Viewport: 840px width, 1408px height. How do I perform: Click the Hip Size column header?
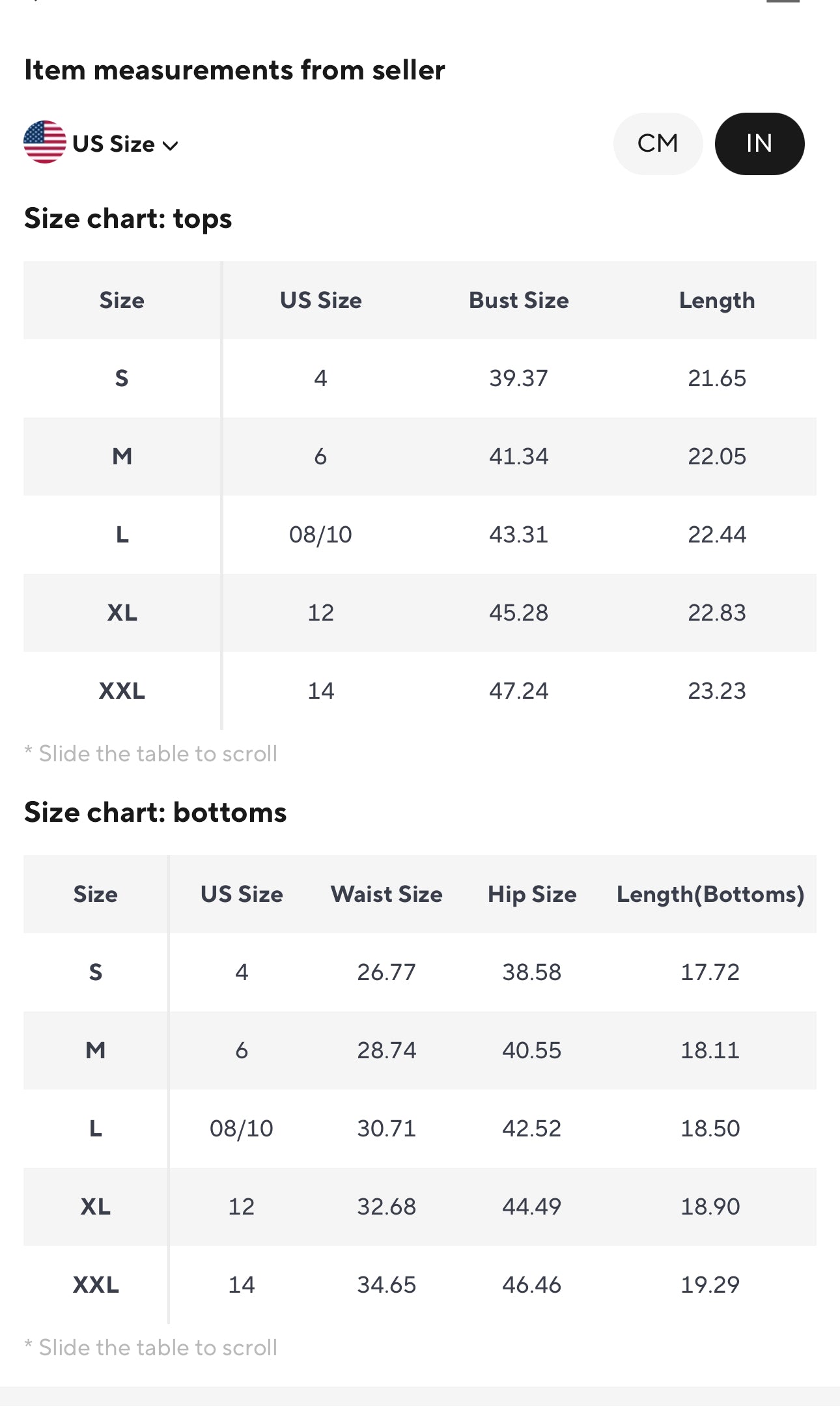(x=531, y=894)
